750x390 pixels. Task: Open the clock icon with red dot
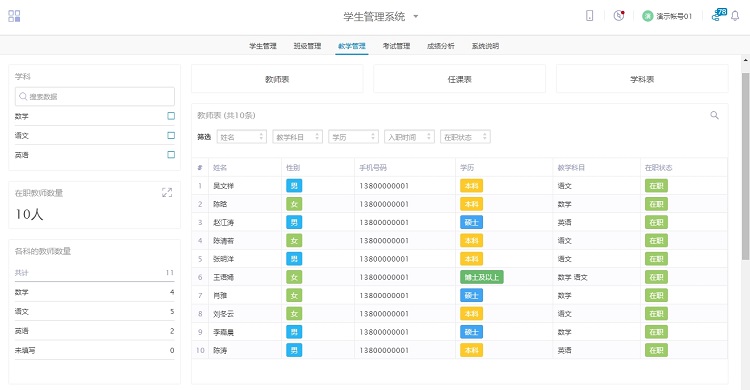coord(619,16)
